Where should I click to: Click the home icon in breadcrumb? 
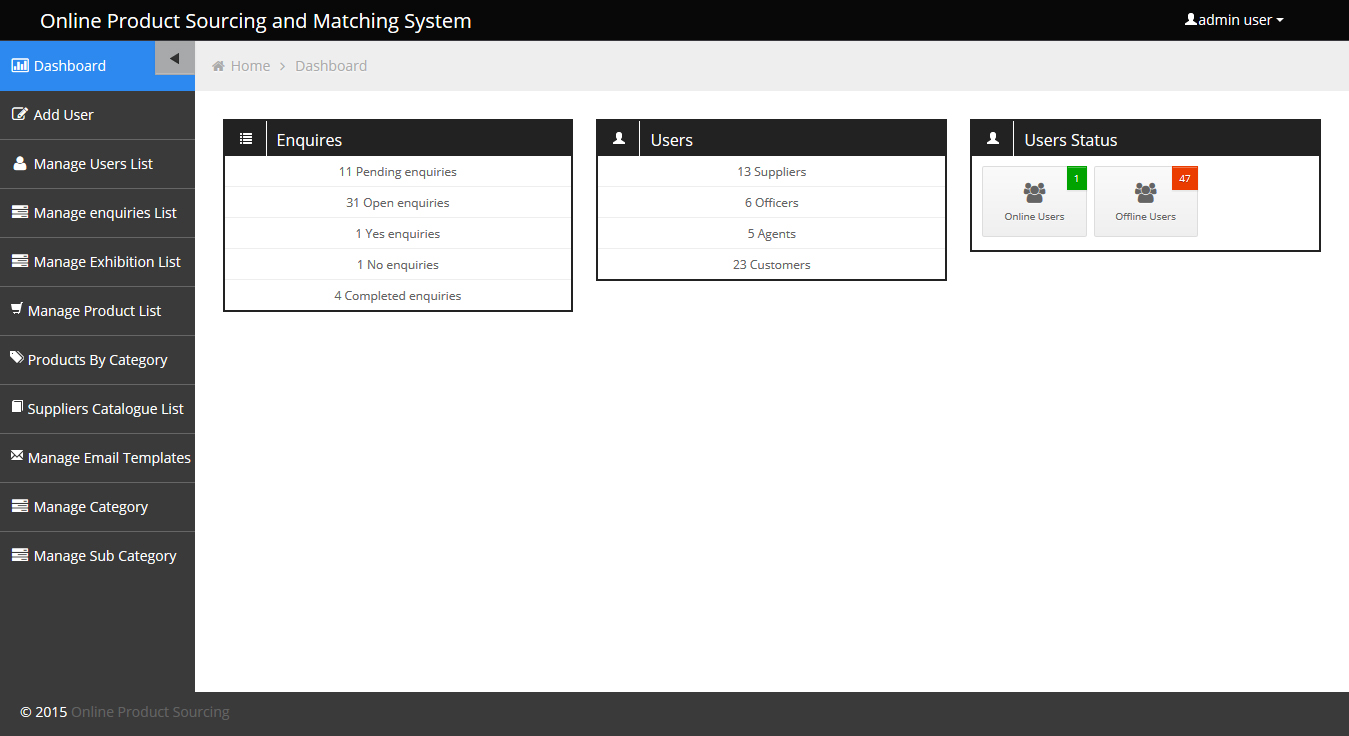tap(218, 66)
